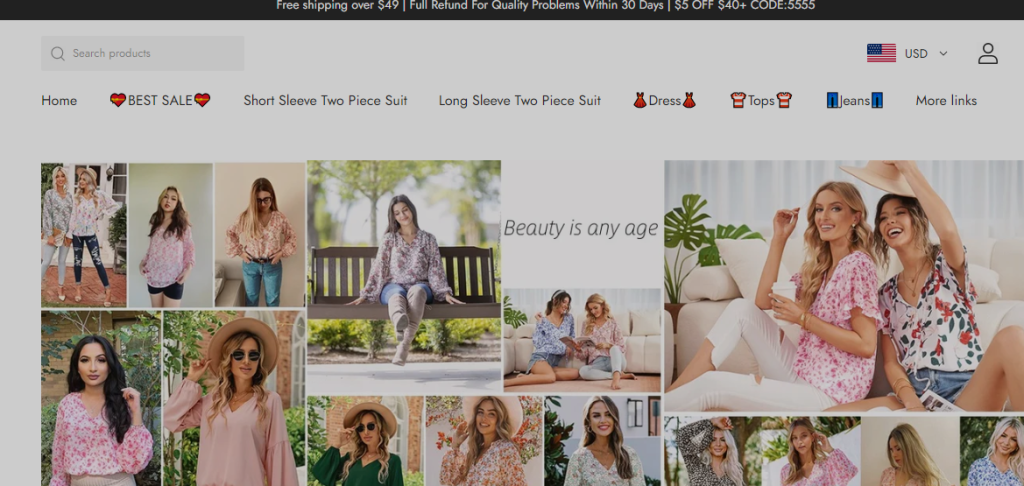Expand the USD currency dropdown chevron
The width and height of the screenshot is (1024, 486).
943,54
